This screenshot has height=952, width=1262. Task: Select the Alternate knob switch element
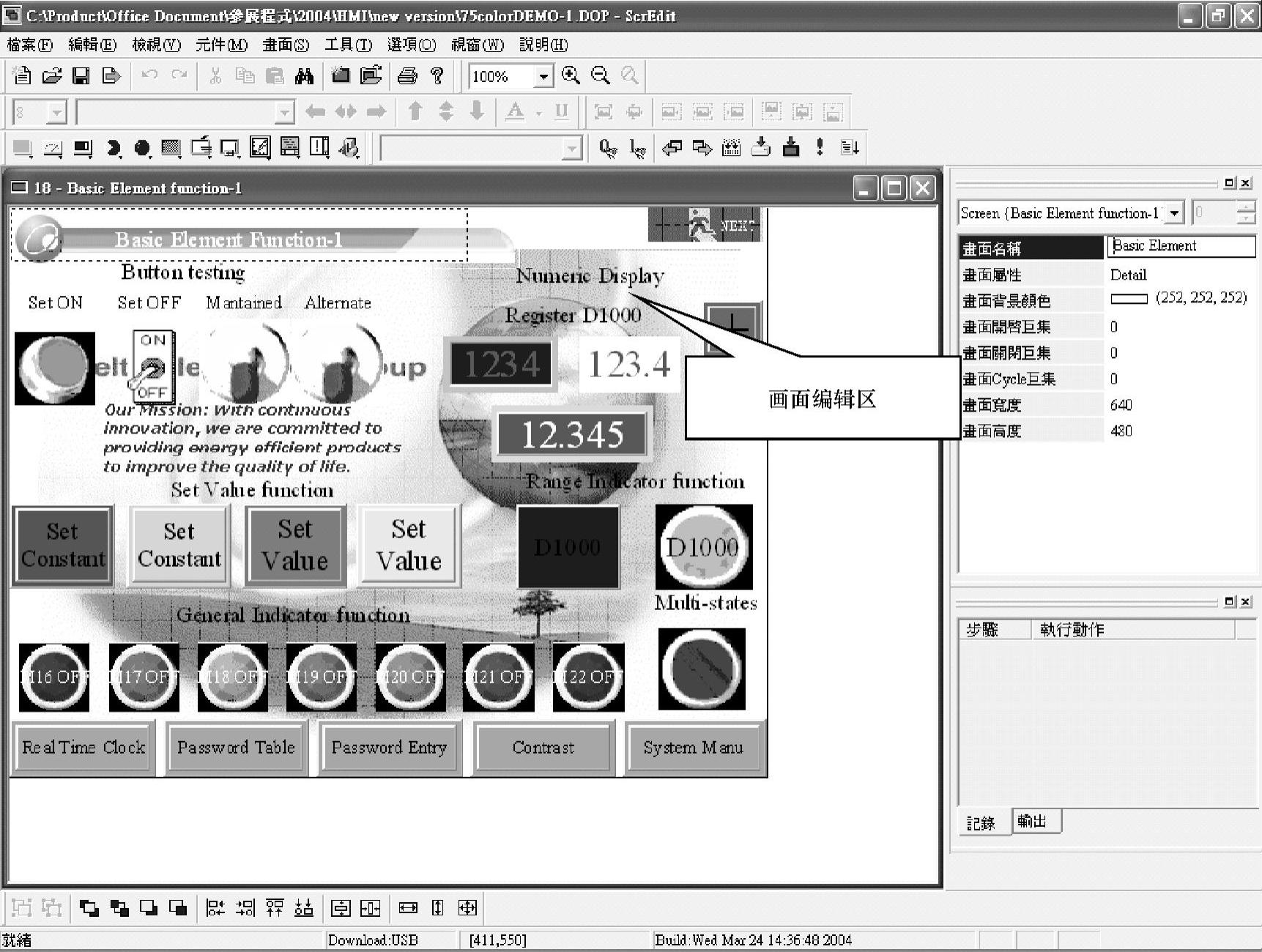point(340,363)
